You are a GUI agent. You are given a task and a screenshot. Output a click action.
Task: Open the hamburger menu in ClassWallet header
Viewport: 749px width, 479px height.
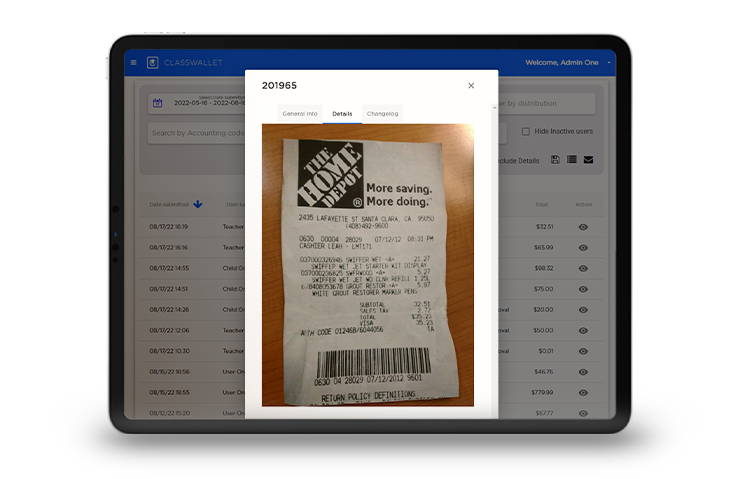134,63
